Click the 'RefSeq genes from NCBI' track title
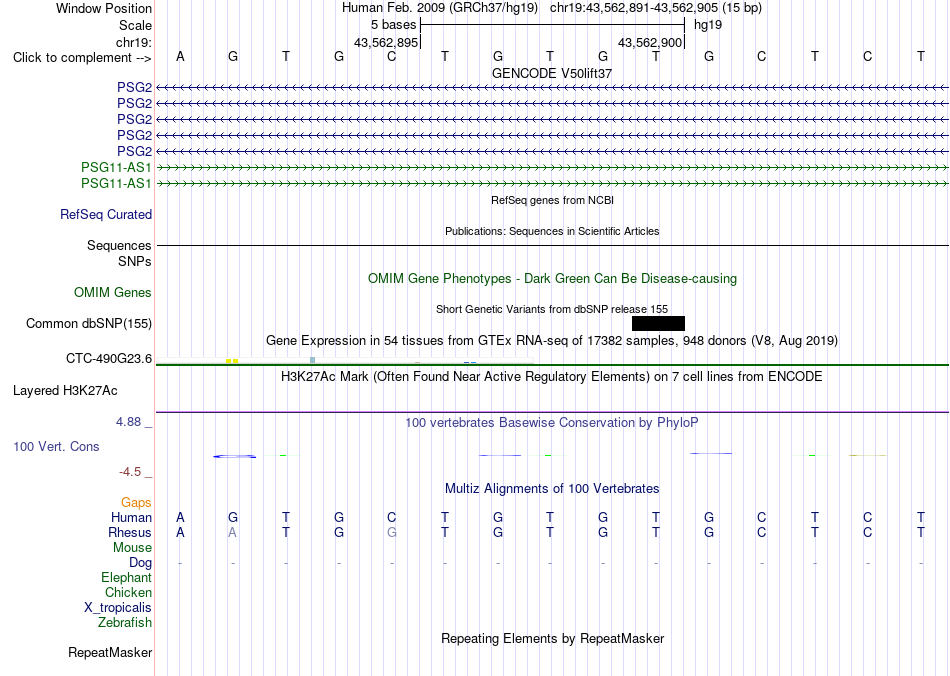950x676 pixels. click(552, 200)
